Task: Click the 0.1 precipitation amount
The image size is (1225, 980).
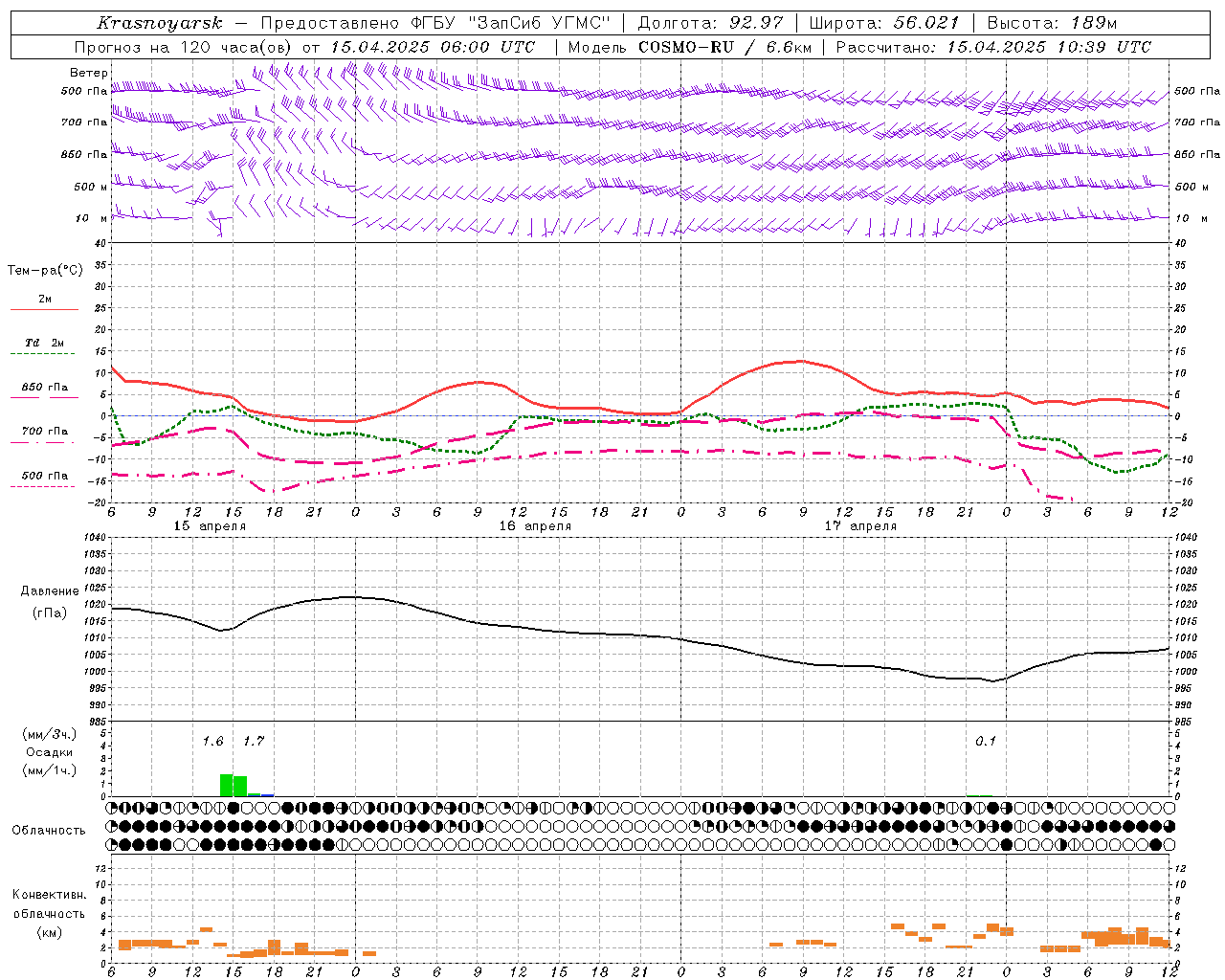Action: [986, 742]
